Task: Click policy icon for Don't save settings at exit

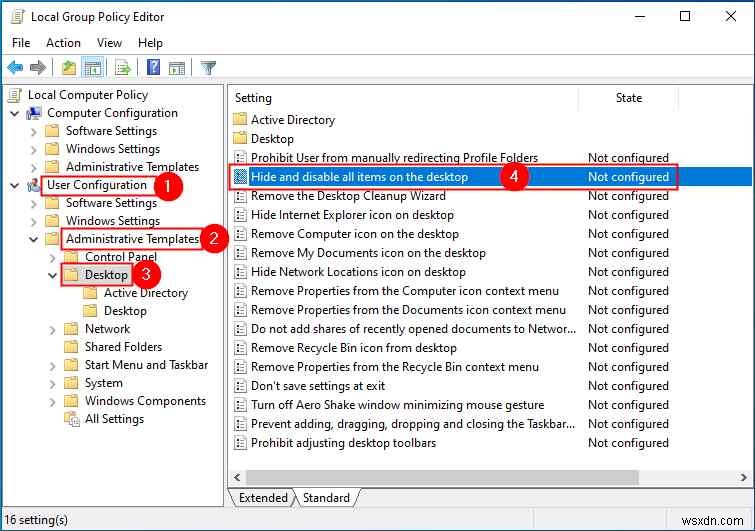Action: pos(240,386)
